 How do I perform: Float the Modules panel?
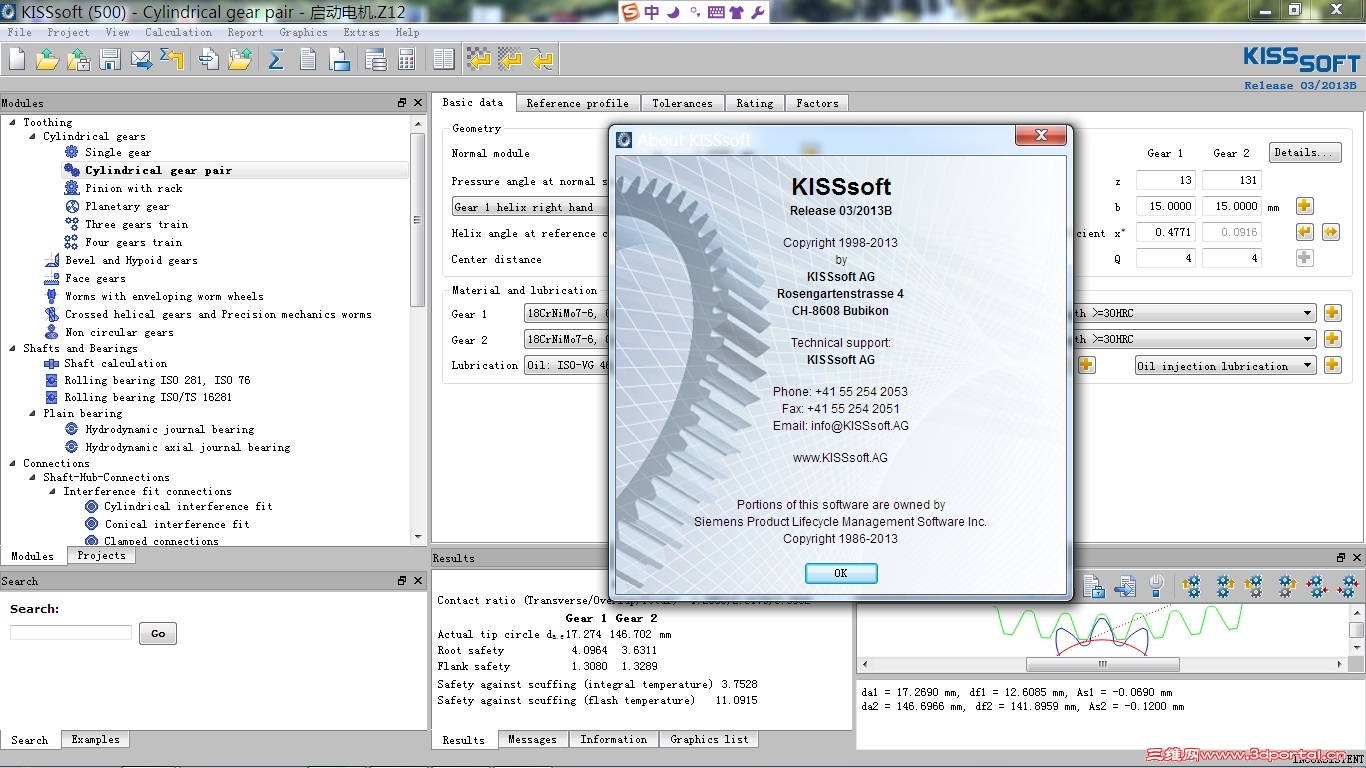pos(402,103)
